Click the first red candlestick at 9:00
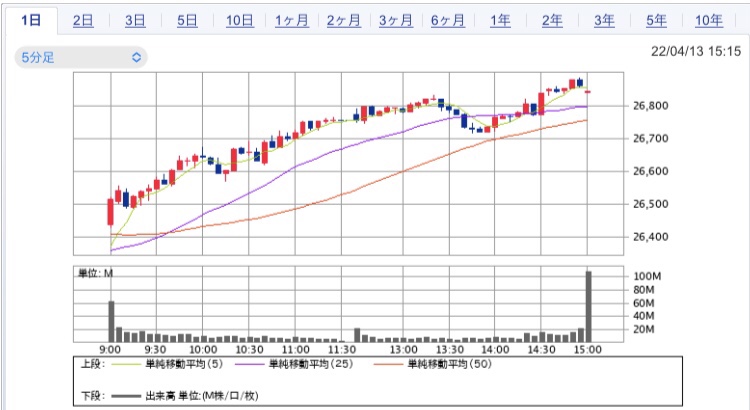 pyautogui.click(x=110, y=212)
